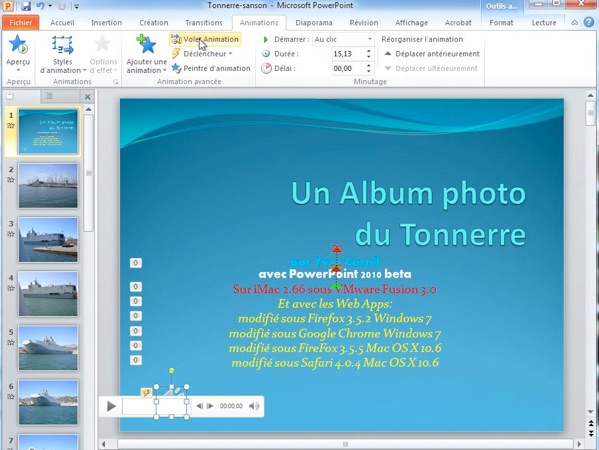Decrease the Délai value with down arrow
599x450 pixels.
[x=369, y=71]
